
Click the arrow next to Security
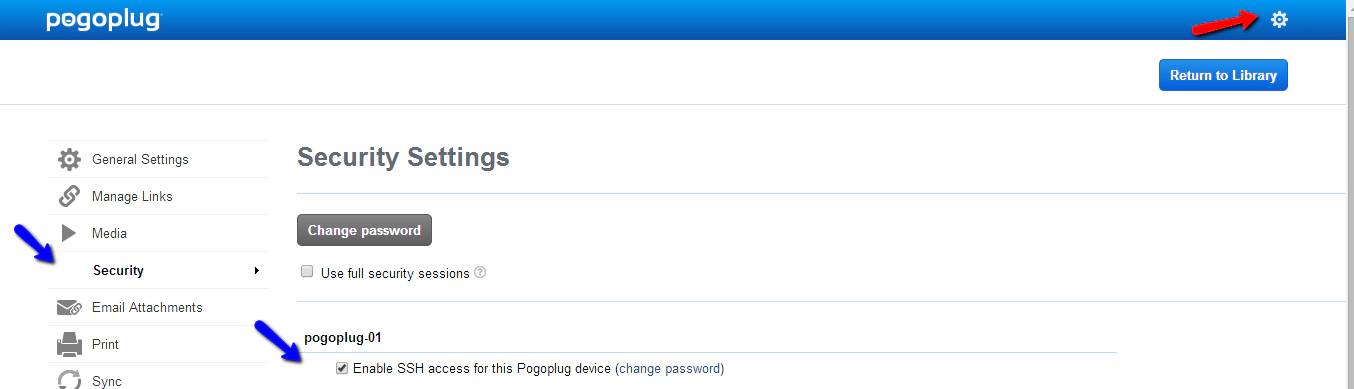257,271
